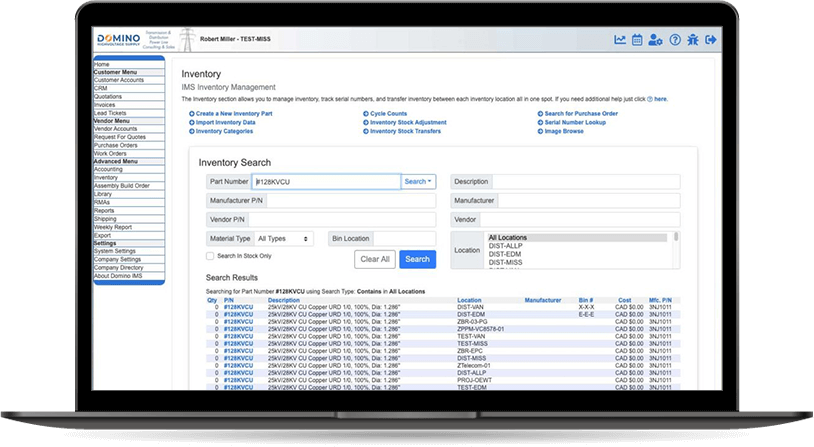
Task: Click the help icon beside 'here'
Action: [650, 99]
